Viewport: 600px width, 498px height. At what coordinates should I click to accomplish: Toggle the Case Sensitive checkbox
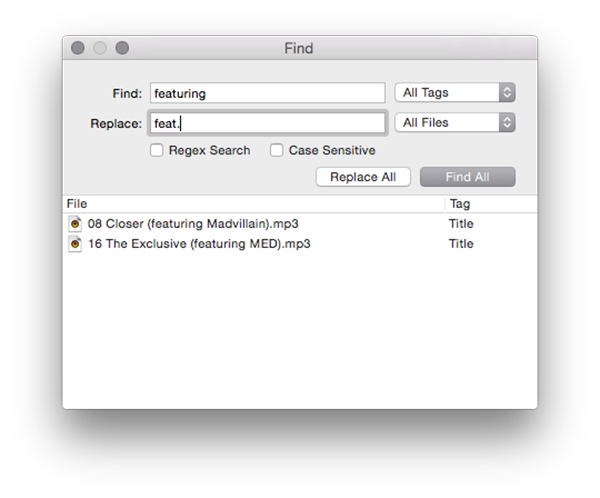pos(275,151)
